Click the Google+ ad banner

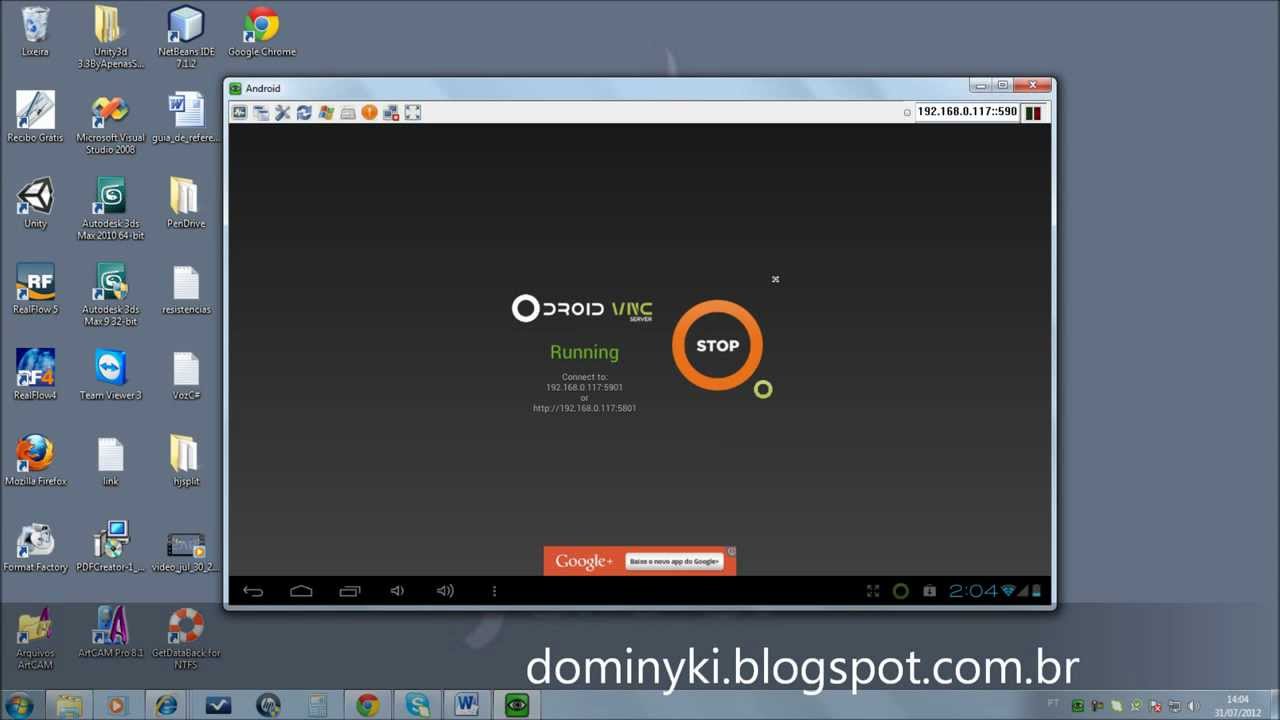640,561
